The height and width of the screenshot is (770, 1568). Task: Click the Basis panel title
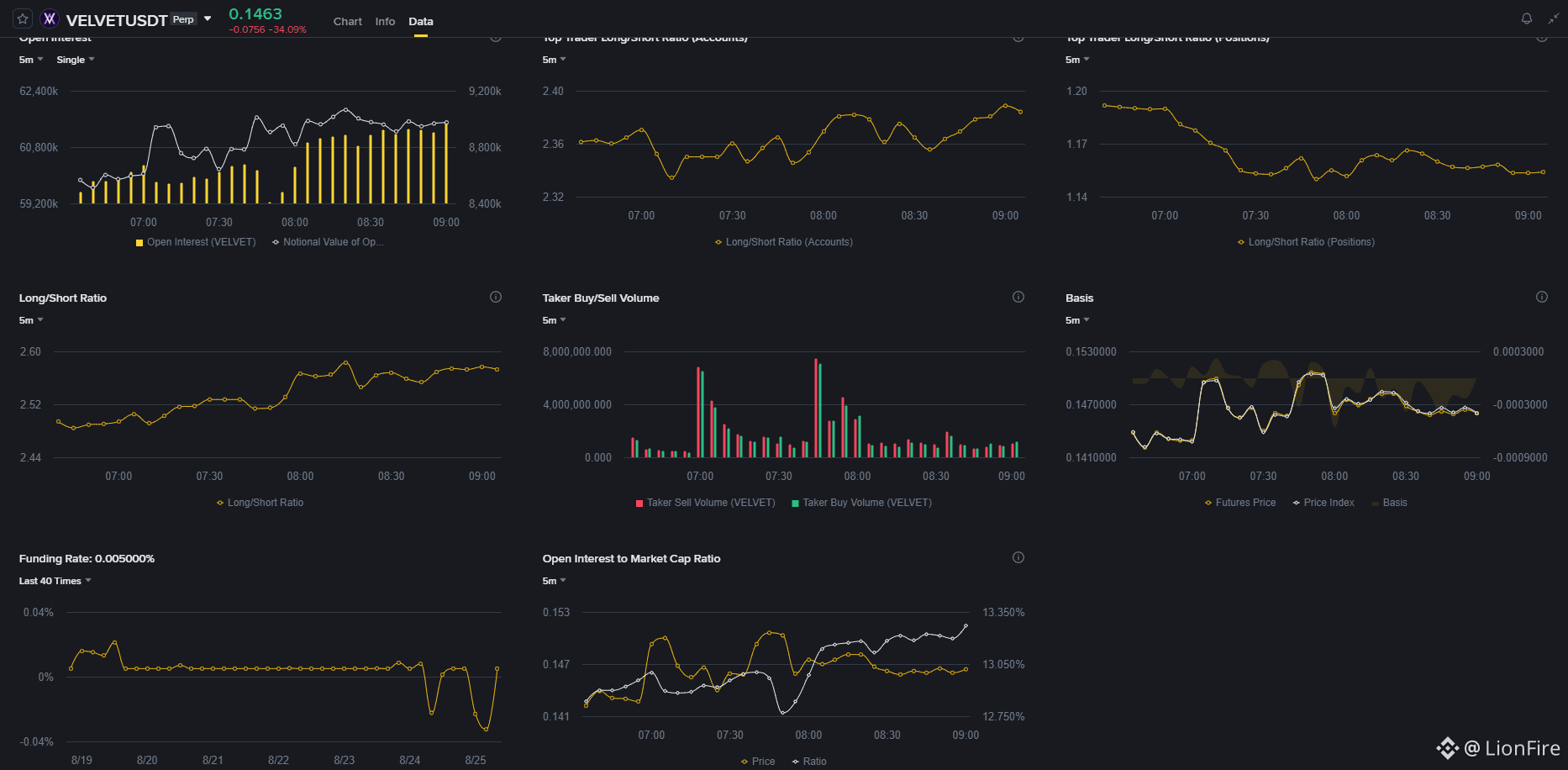(x=1080, y=298)
